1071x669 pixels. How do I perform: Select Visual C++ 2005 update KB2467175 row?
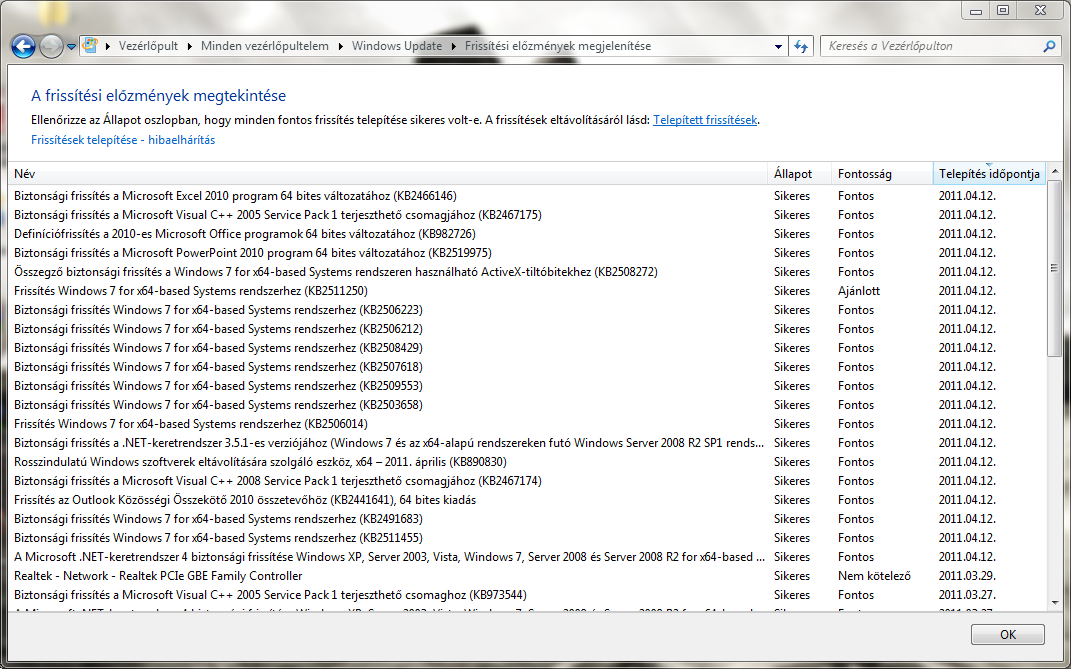(527, 215)
